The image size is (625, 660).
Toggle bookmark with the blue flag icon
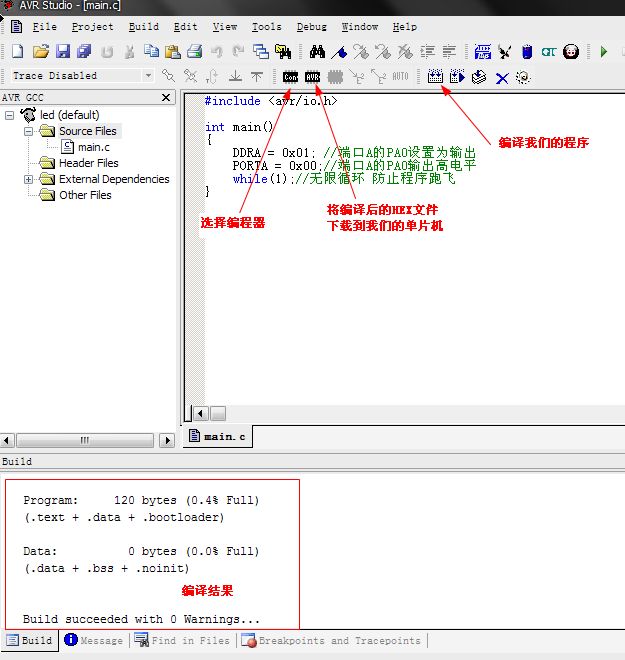(339, 52)
